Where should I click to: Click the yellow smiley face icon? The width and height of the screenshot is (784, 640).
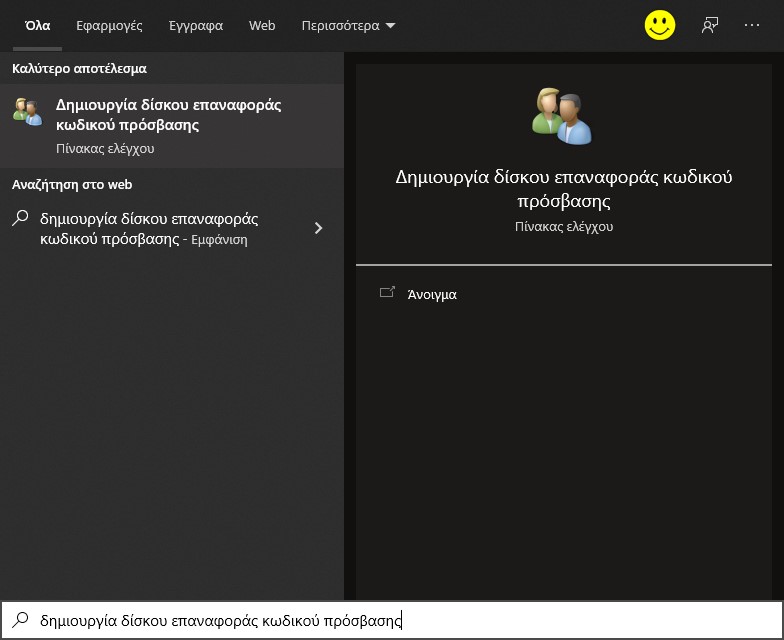660,25
